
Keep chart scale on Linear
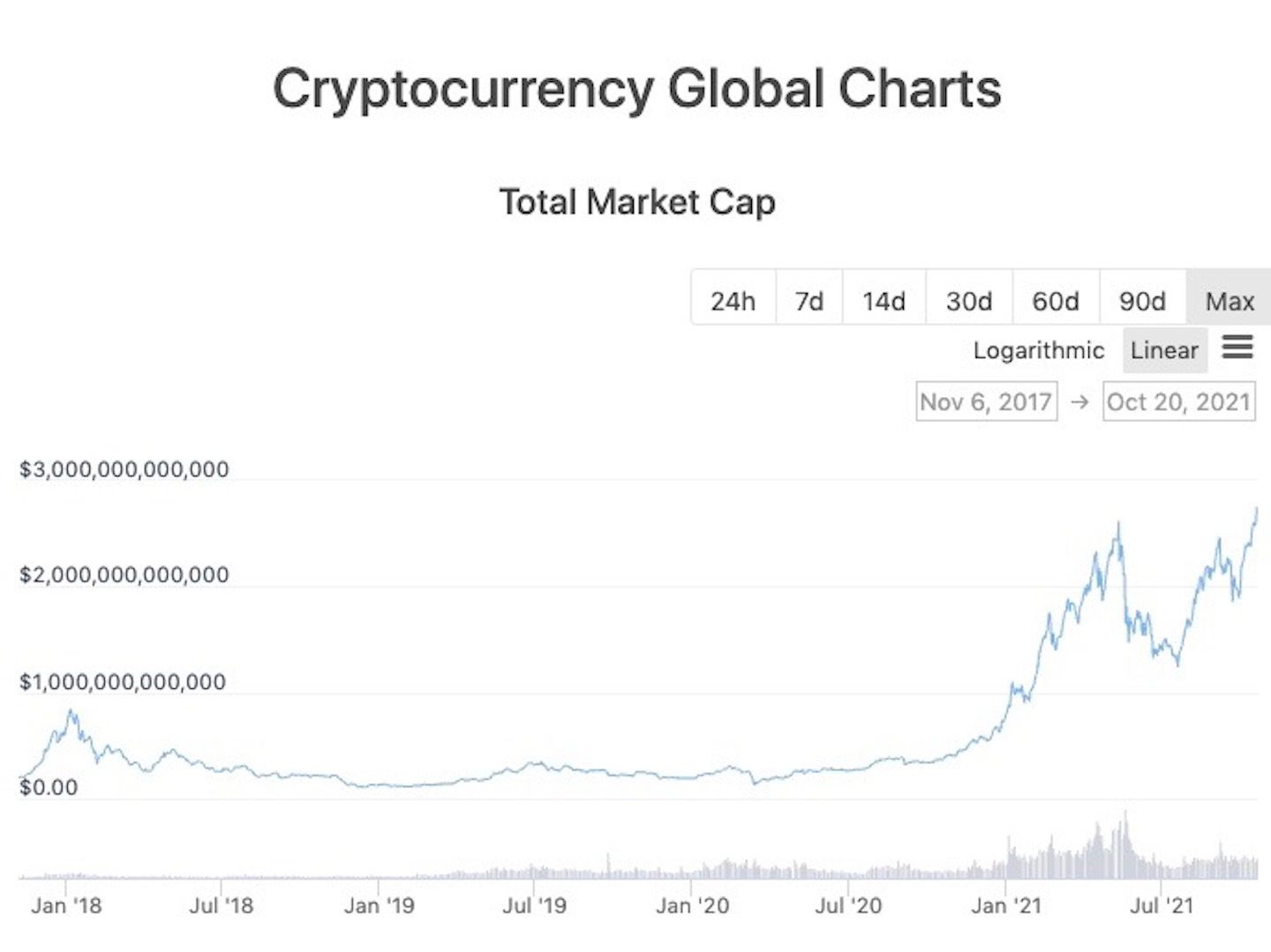pos(1164,350)
